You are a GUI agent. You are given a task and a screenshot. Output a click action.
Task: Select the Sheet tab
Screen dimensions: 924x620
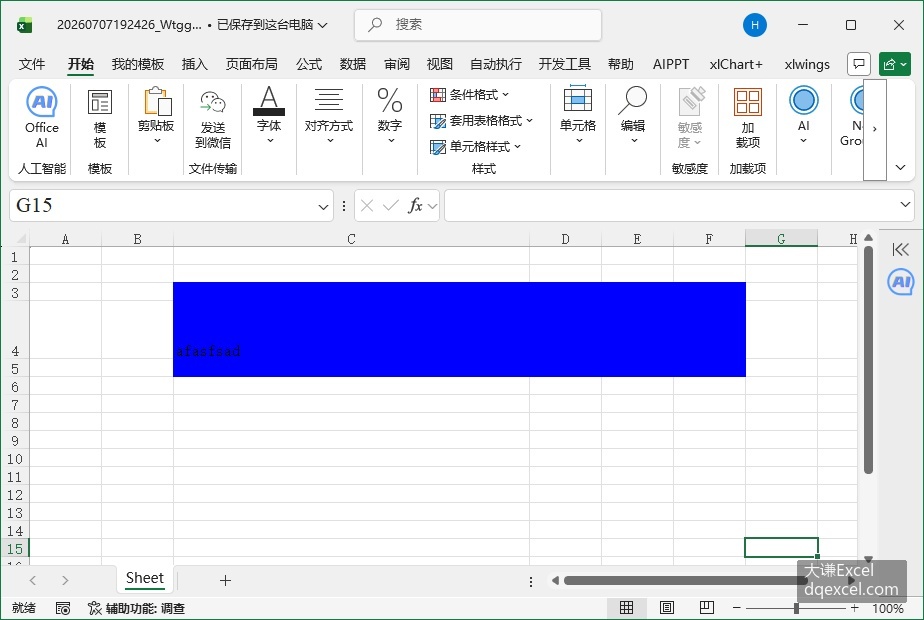pyautogui.click(x=144, y=578)
